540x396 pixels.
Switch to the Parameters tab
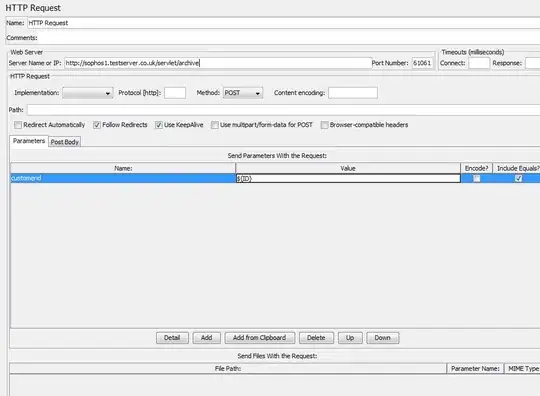pos(29,141)
